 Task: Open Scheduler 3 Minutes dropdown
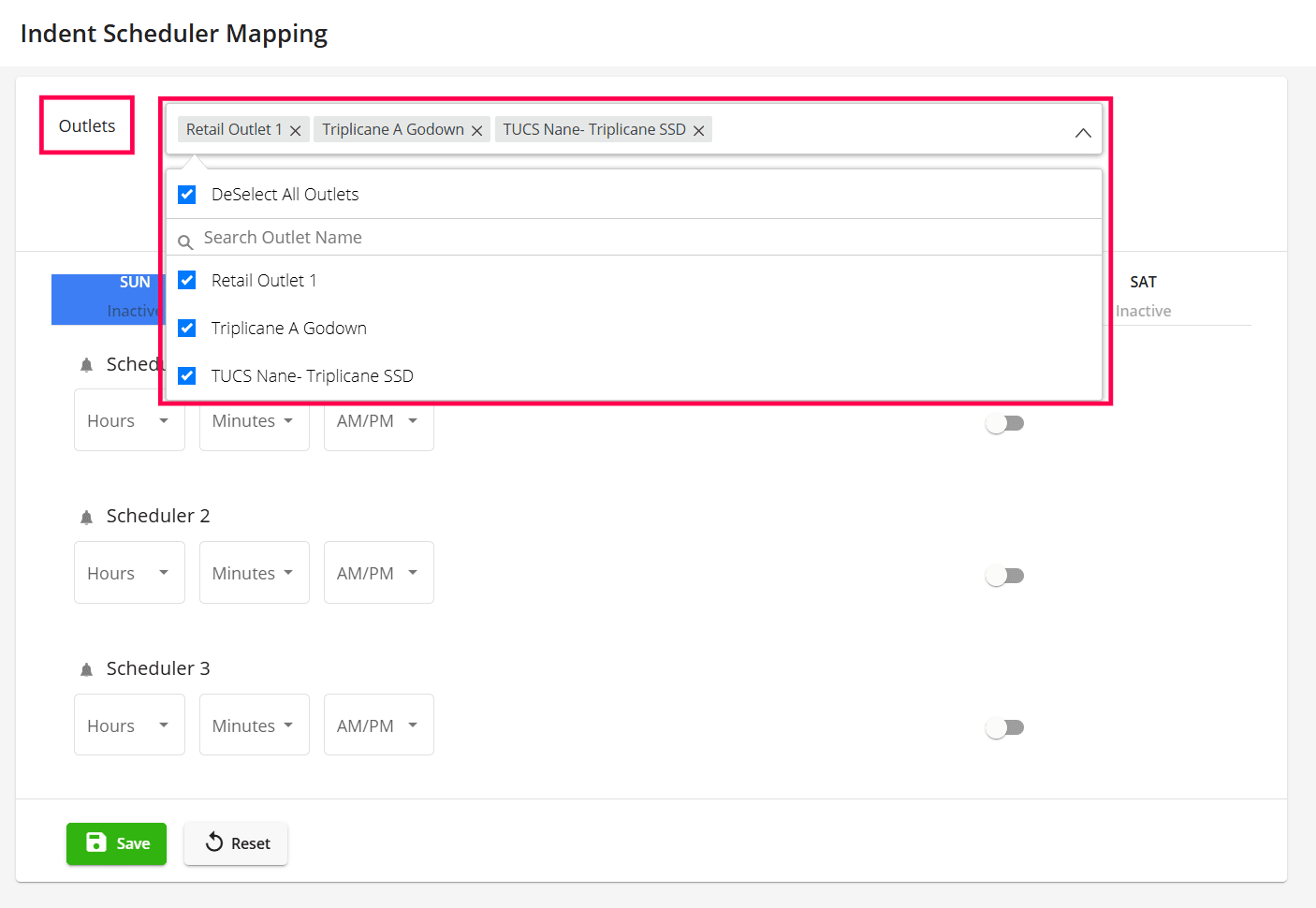[x=254, y=725]
